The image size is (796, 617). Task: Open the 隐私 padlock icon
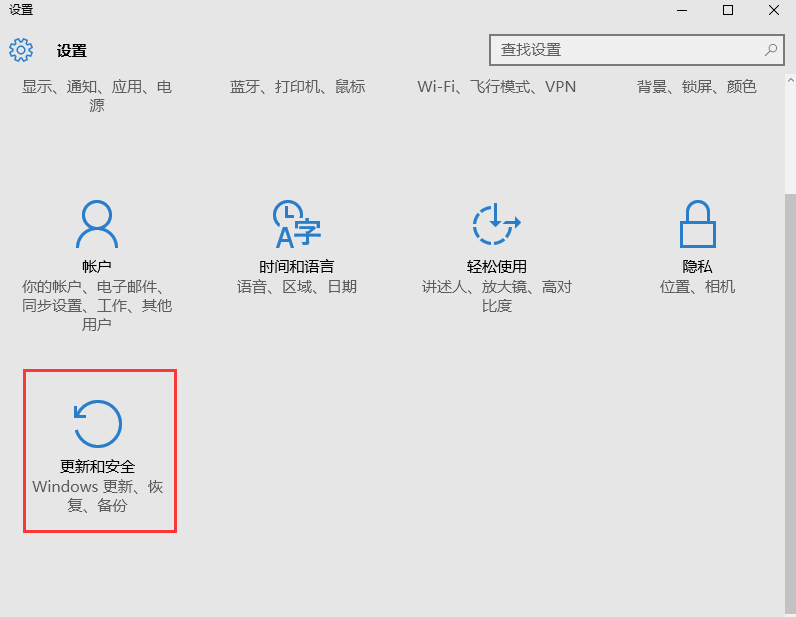pyautogui.click(x=697, y=224)
